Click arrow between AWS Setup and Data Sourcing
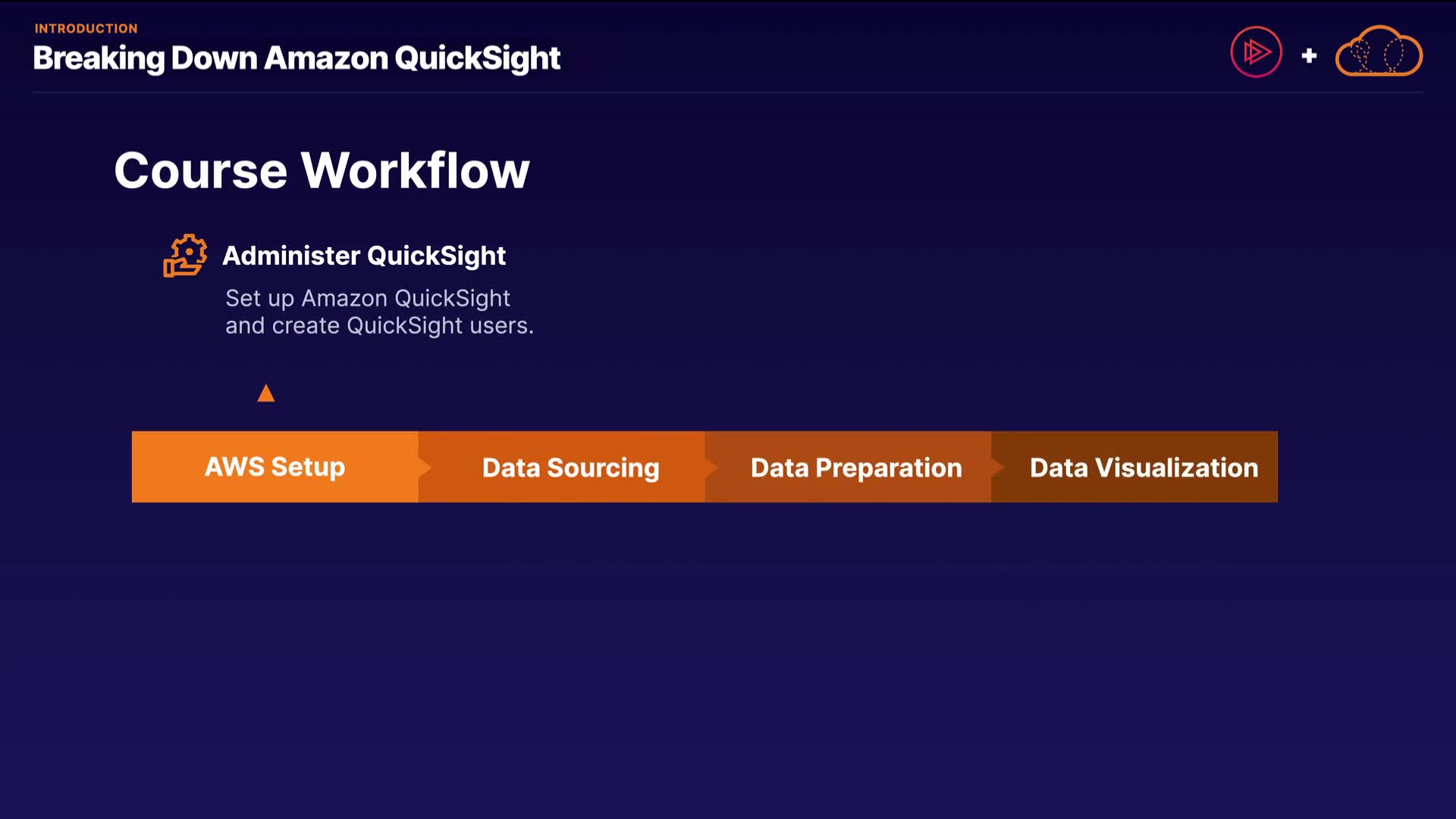 tap(425, 467)
